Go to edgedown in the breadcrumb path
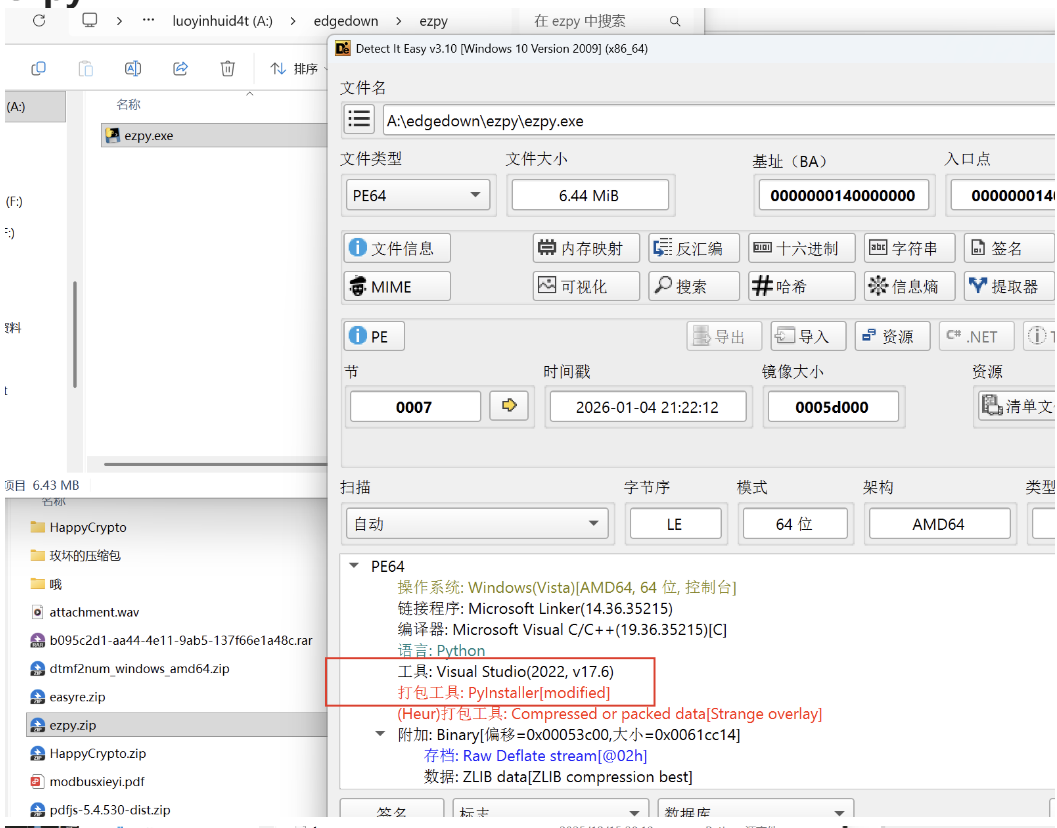The width and height of the screenshot is (1057, 828). click(348, 20)
